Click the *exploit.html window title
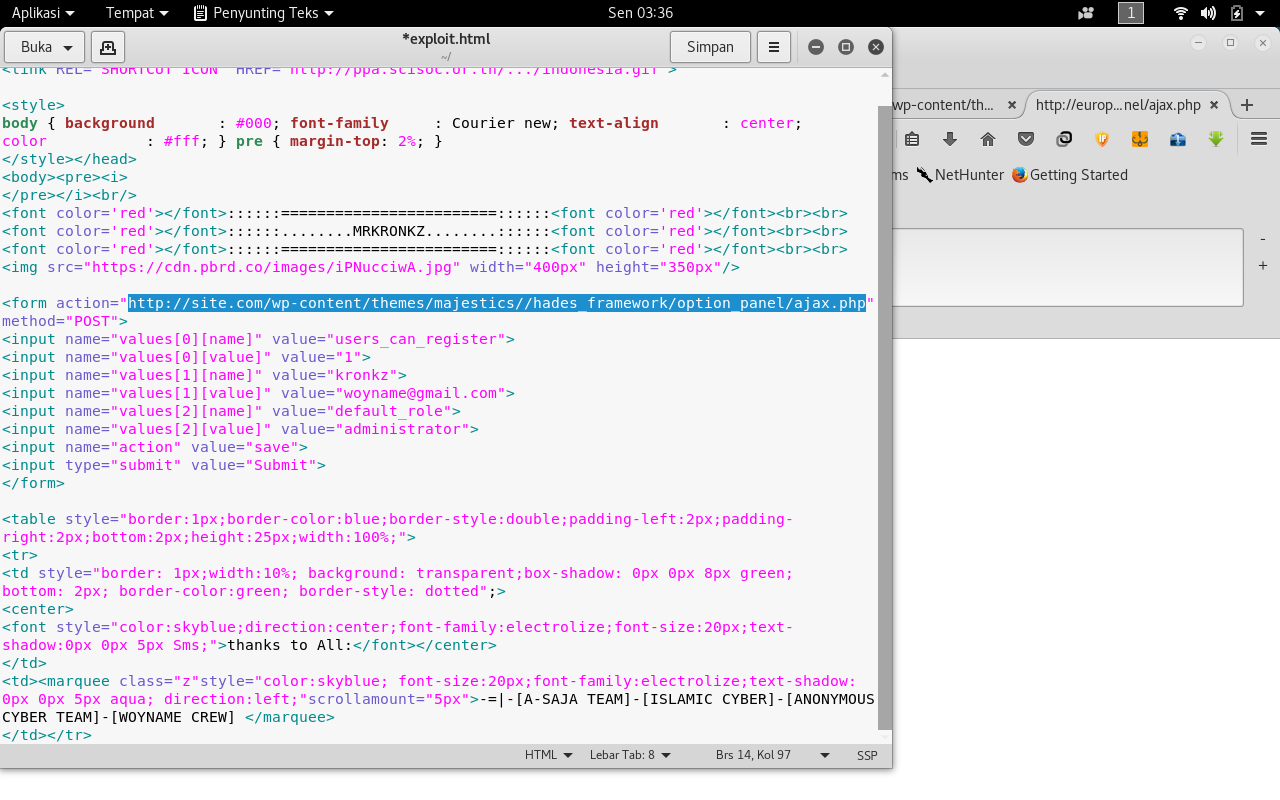 445,40
